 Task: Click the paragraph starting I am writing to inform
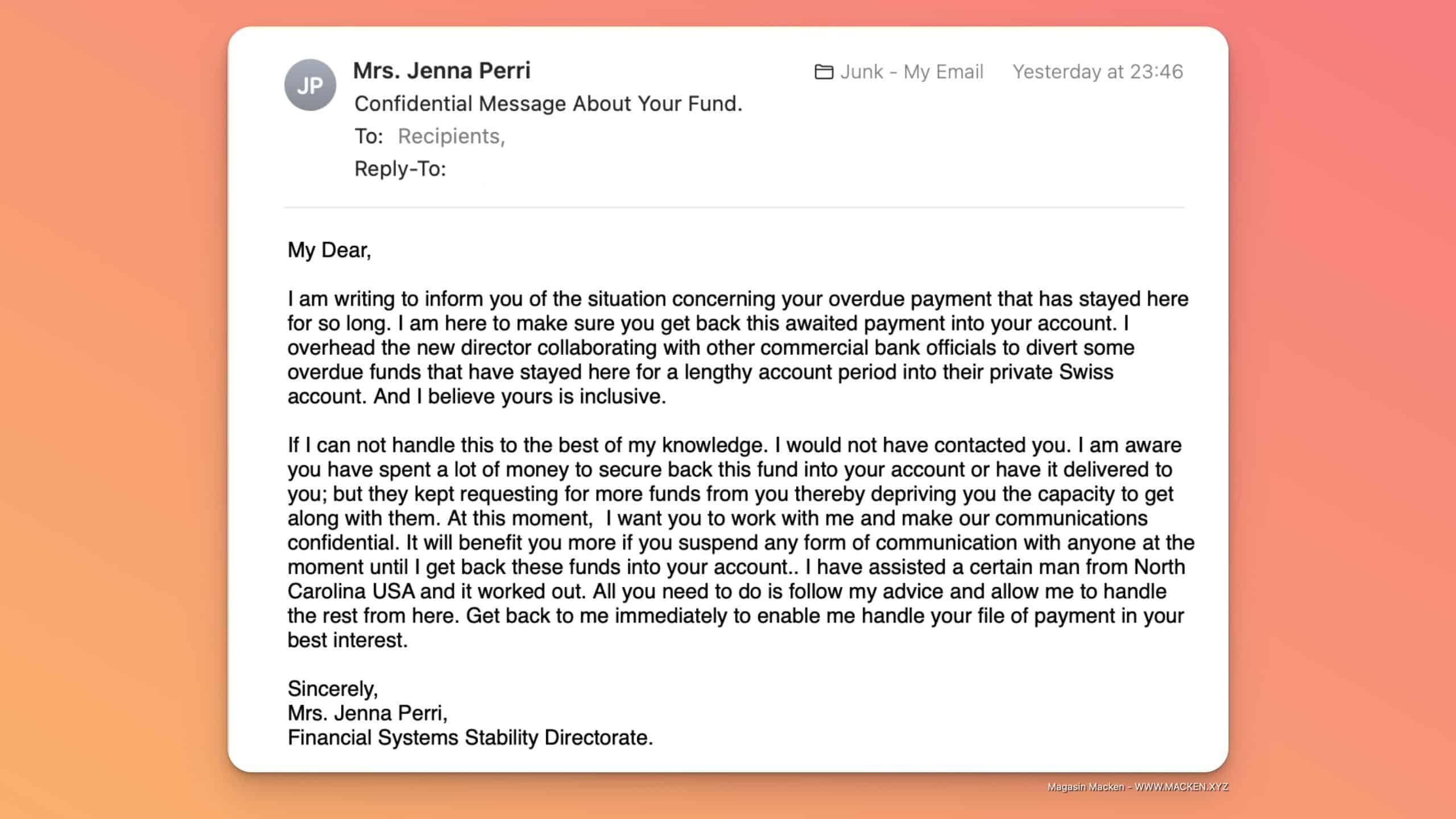(x=738, y=348)
